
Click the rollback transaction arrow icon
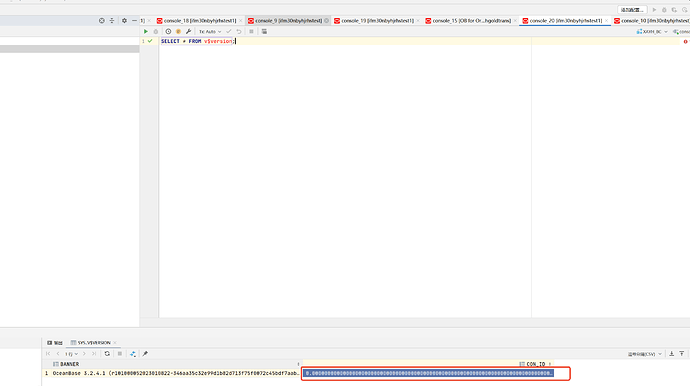pos(239,32)
